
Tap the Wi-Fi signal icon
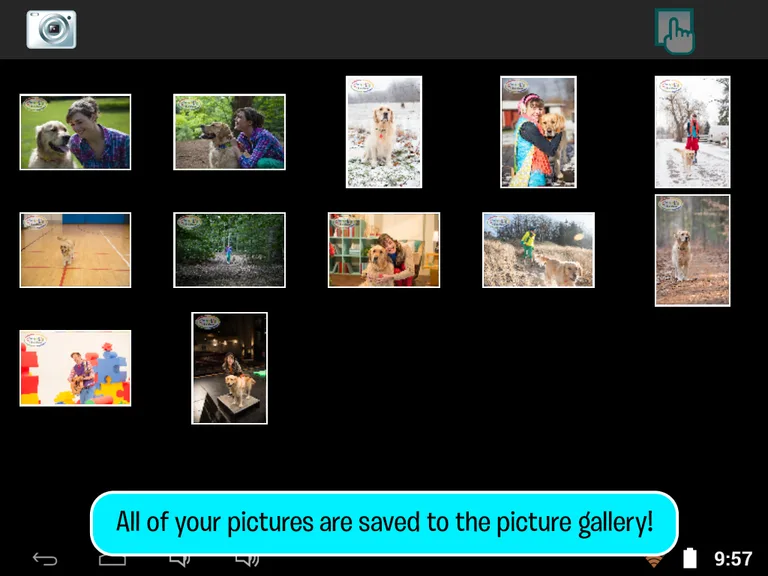point(654,561)
